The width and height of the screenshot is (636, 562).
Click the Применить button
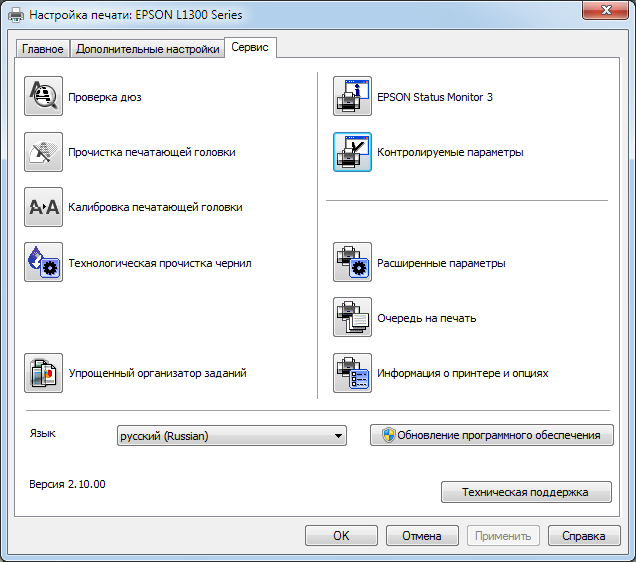[x=503, y=536]
